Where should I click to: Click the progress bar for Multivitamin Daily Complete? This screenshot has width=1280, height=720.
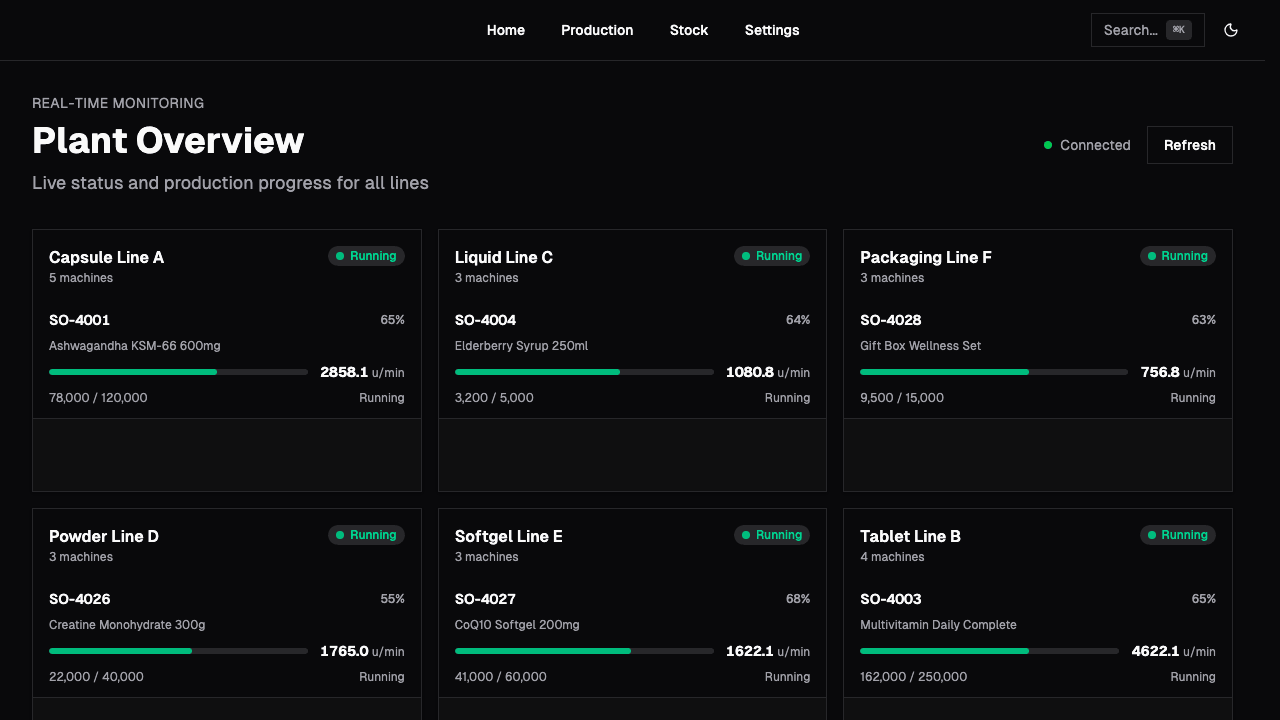point(989,651)
